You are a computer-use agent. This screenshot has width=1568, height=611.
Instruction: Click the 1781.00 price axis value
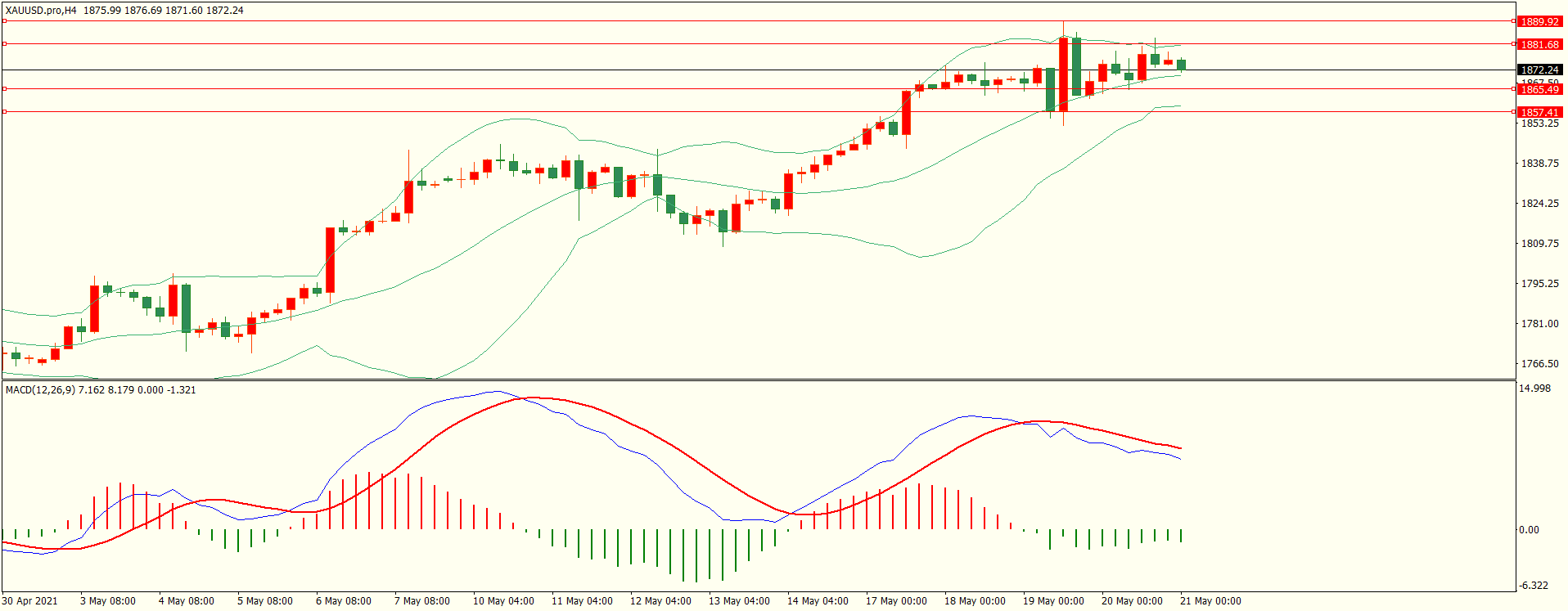1539,324
